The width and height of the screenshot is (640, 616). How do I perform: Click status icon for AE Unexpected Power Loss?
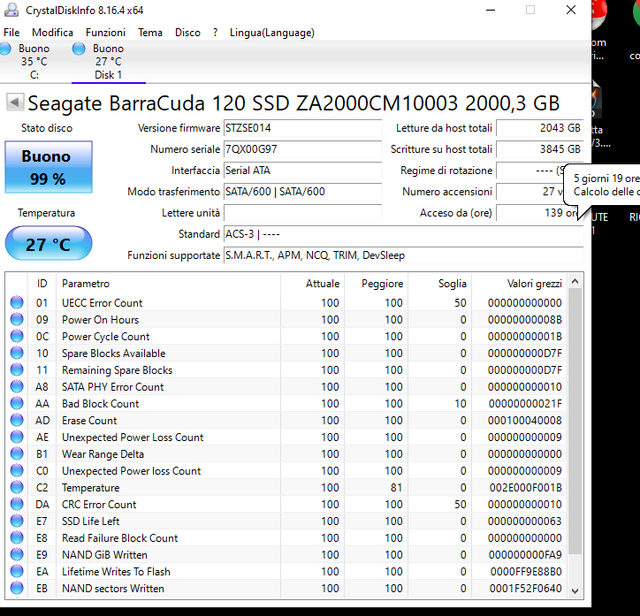17,437
